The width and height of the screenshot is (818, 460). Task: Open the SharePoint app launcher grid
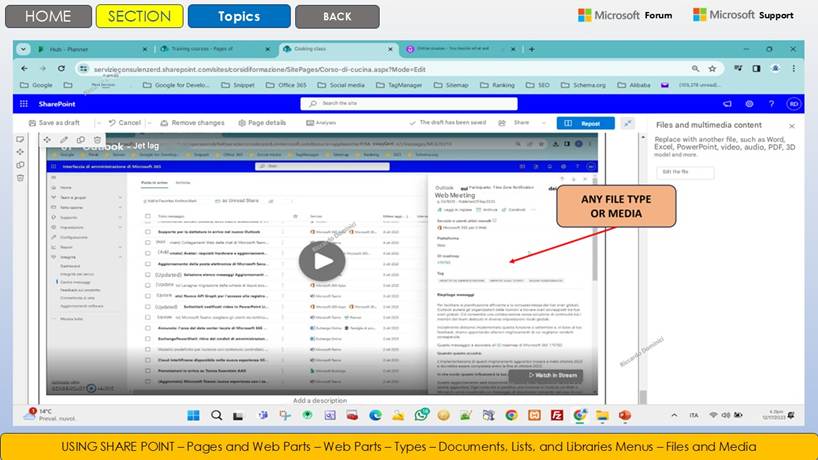point(23,104)
